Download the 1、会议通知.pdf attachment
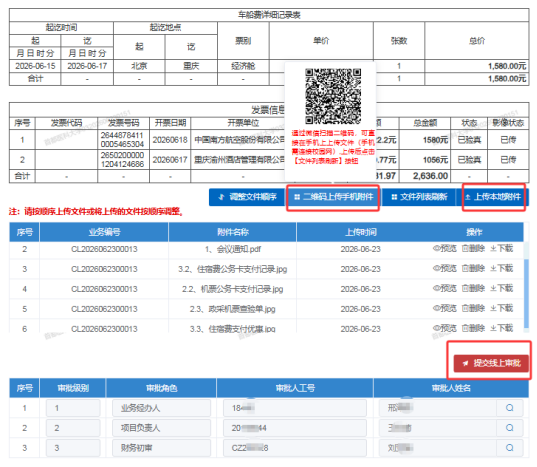Screen dimensions: 537x467 [x=501, y=249]
